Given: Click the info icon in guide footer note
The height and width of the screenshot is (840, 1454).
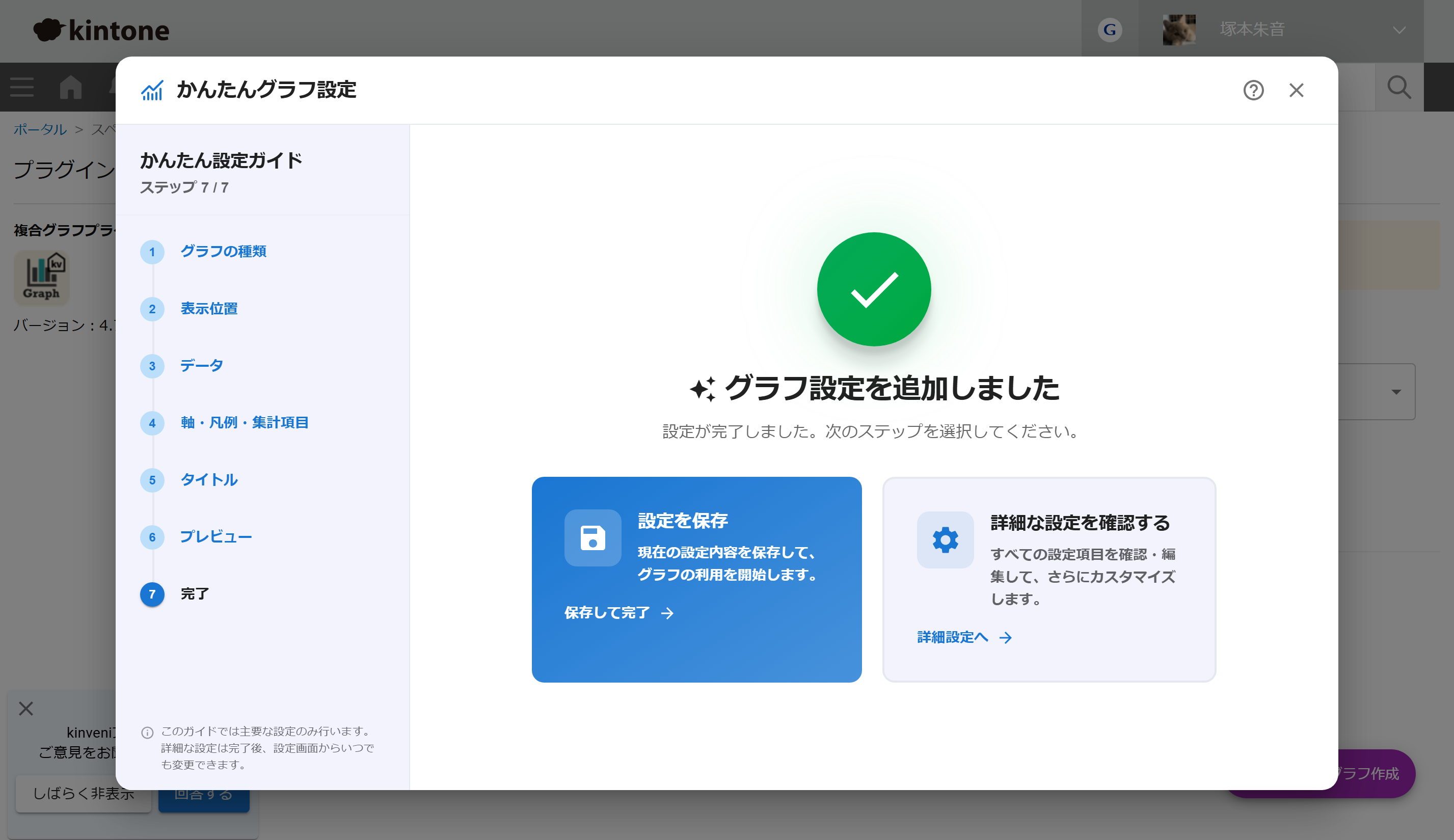Looking at the screenshot, I should pyautogui.click(x=147, y=732).
